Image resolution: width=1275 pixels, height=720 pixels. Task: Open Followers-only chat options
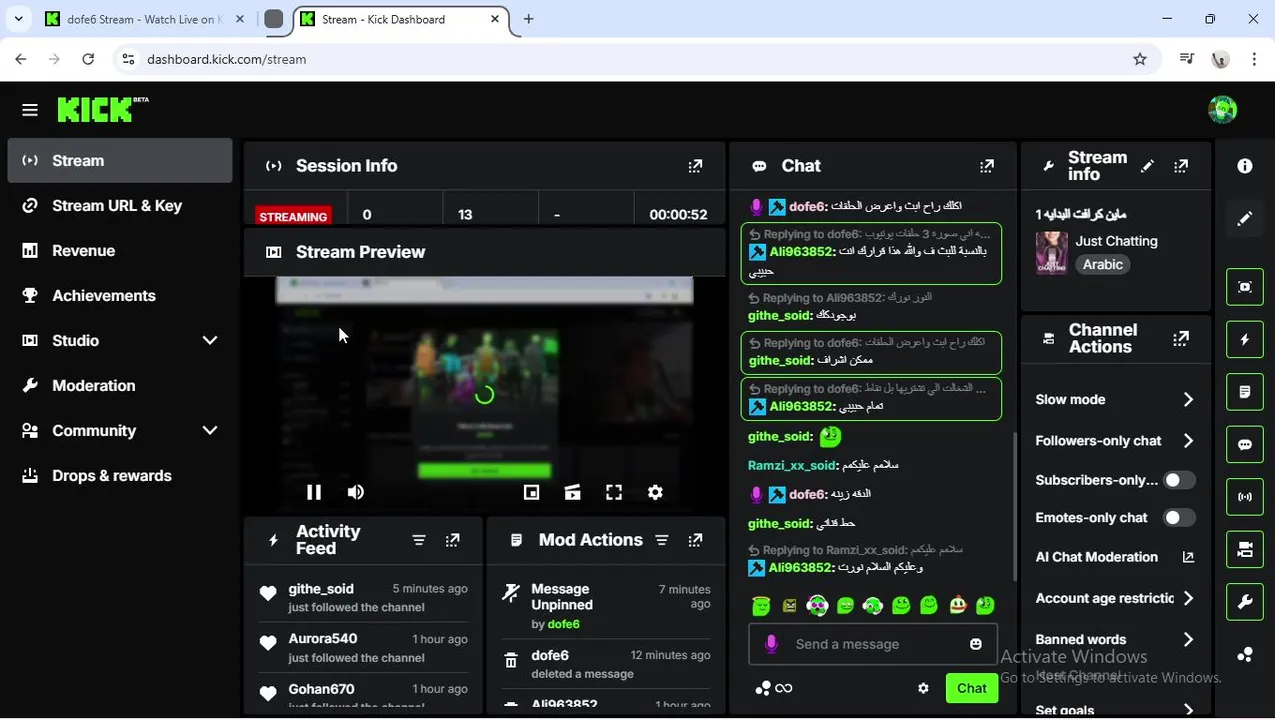pos(1115,441)
